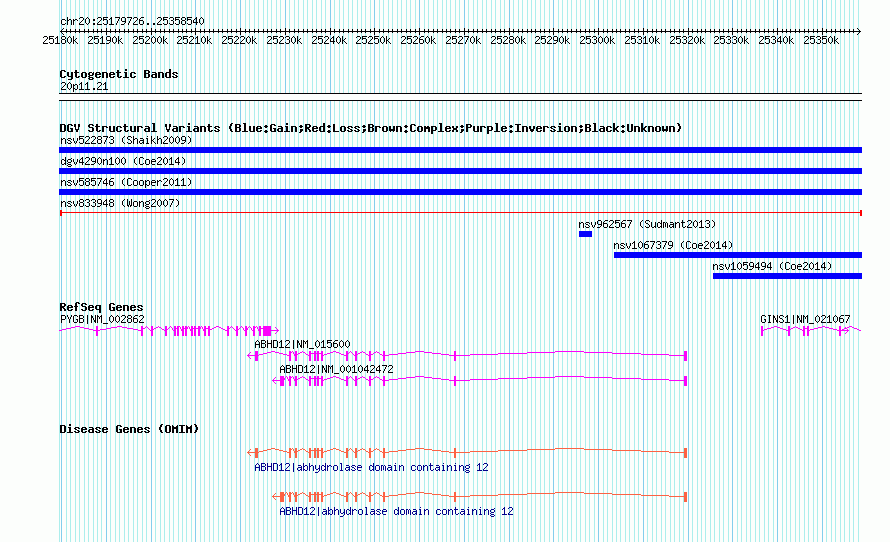This screenshot has height=542, width=890.
Task: Select the nsv1059494 (Coe2014) variant label
Action: [773, 266]
